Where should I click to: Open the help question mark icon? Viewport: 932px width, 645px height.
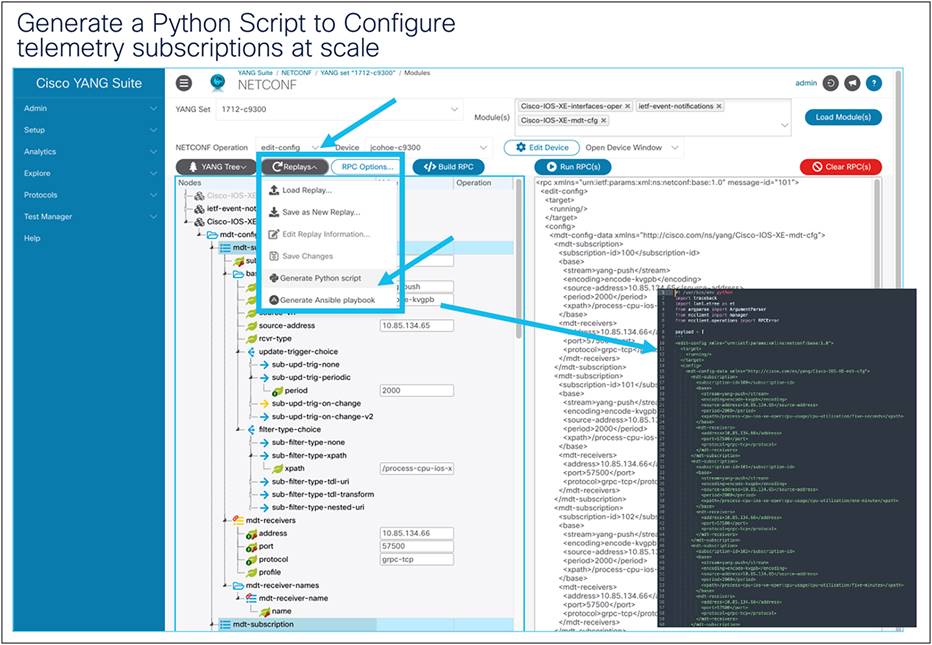(874, 83)
